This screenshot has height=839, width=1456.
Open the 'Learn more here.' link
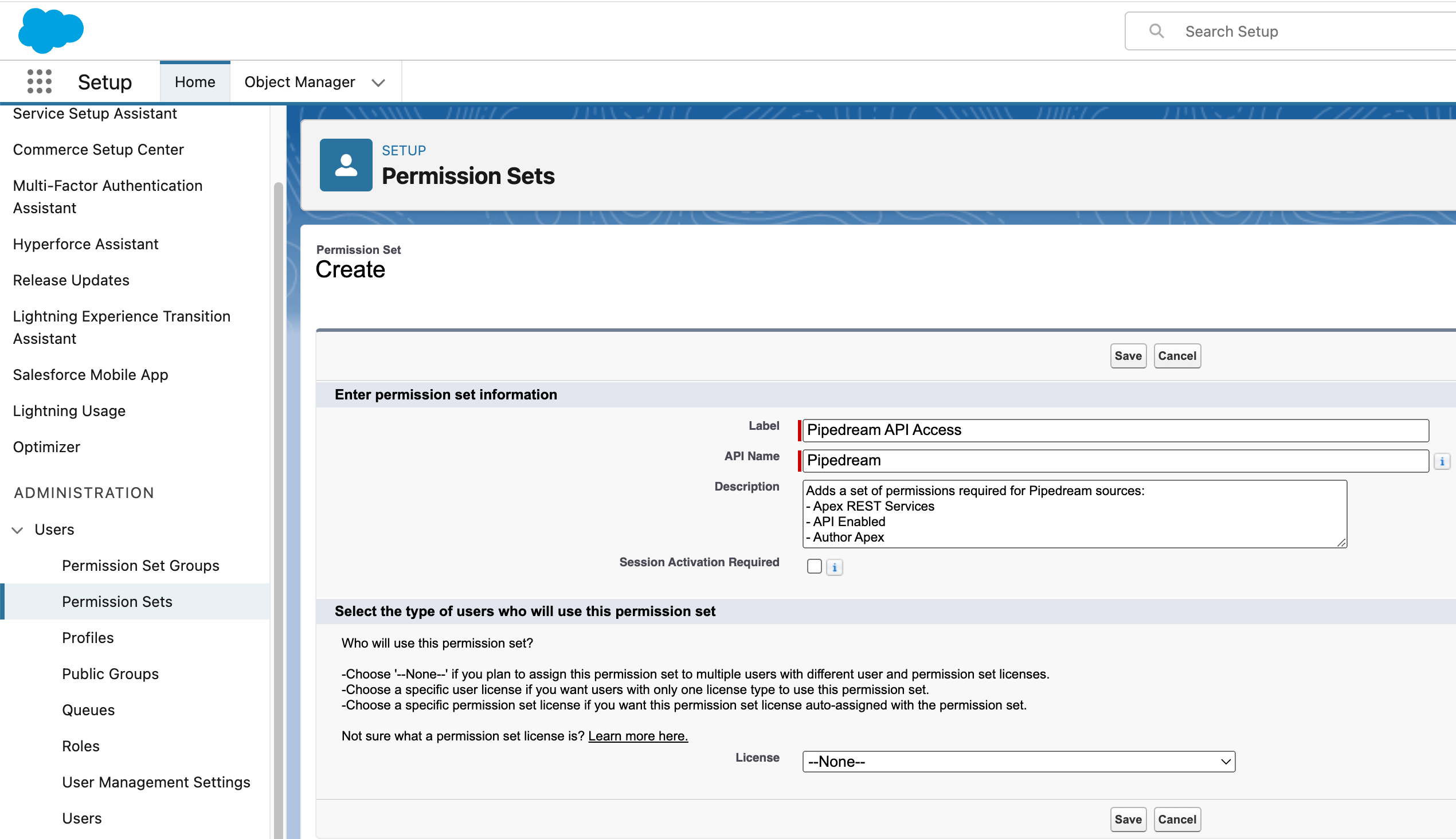(637, 736)
